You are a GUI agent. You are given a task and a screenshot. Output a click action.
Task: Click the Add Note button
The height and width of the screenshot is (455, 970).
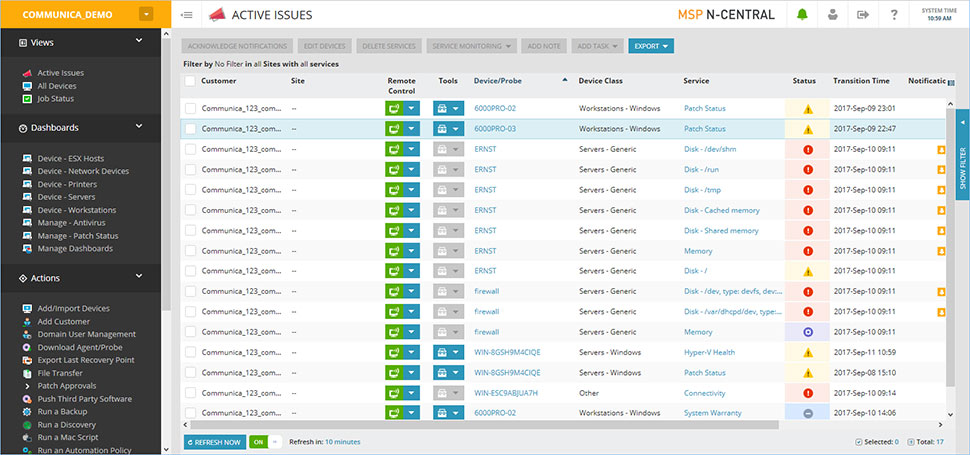(x=544, y=46)
